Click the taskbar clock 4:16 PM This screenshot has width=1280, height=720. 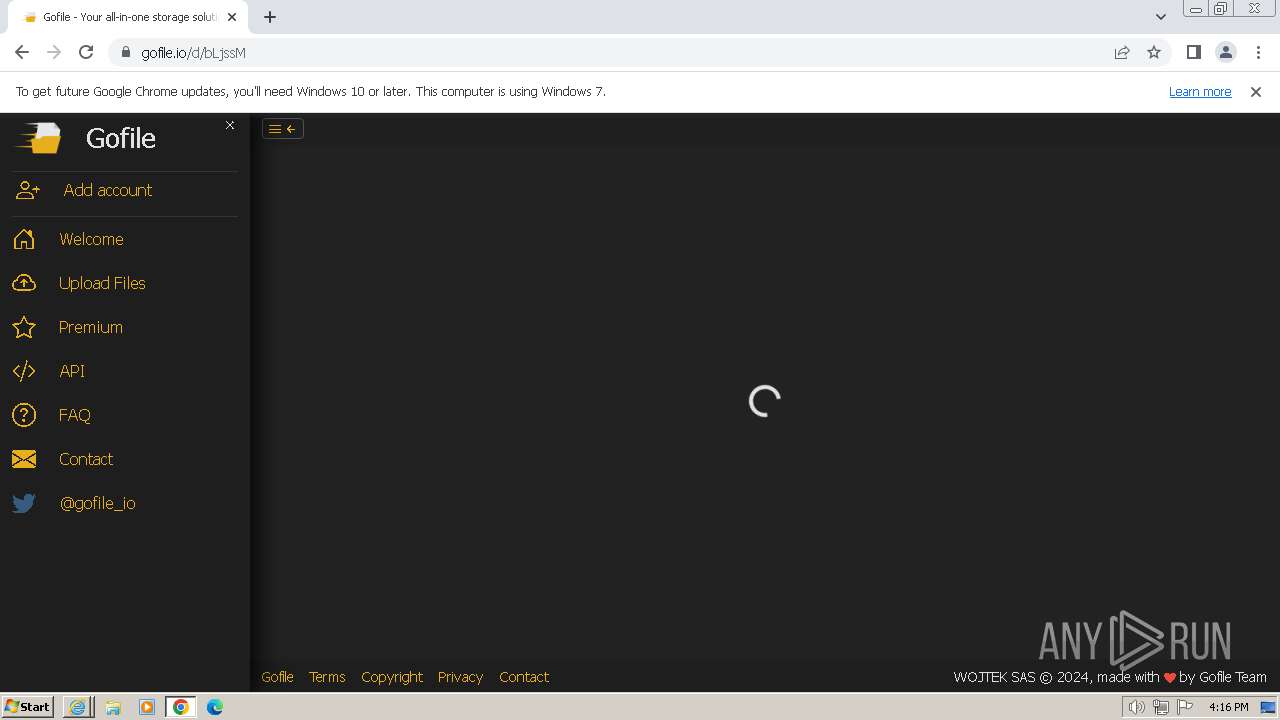[x=1229, y=707]
